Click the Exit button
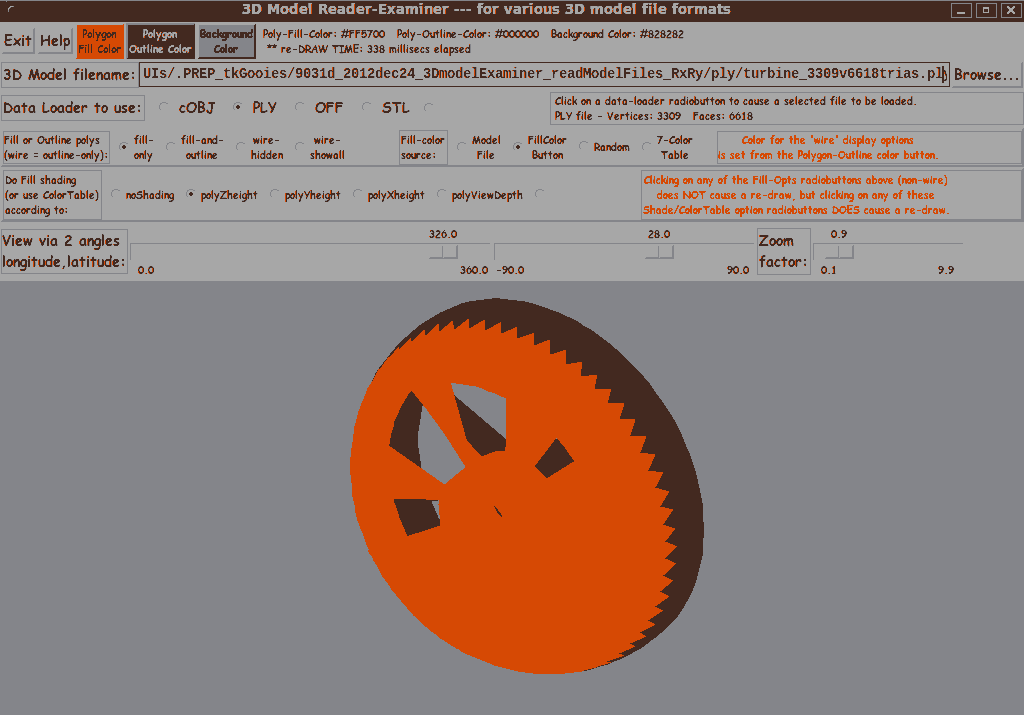 [18, 41]
